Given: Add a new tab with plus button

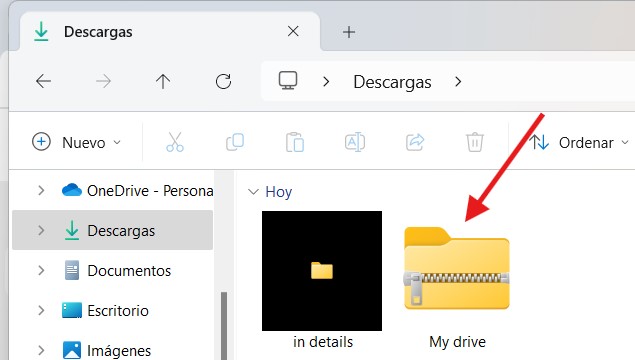Looking at the screenshot, I should point(349,32).
